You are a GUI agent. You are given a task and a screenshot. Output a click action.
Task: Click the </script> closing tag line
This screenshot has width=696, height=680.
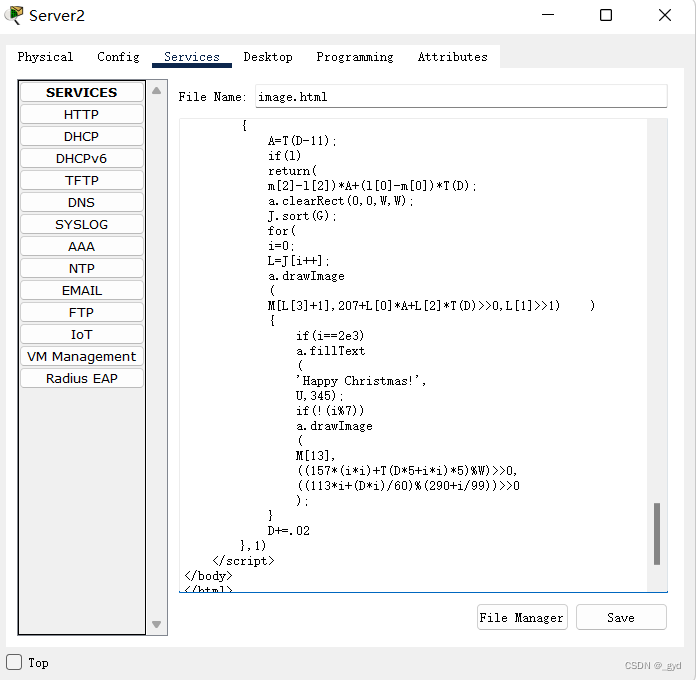(x=243, y=561)
